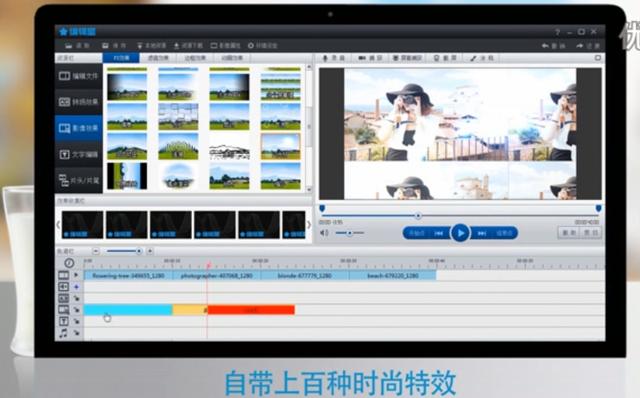Open the second effects category tab

tap(158, 58)
